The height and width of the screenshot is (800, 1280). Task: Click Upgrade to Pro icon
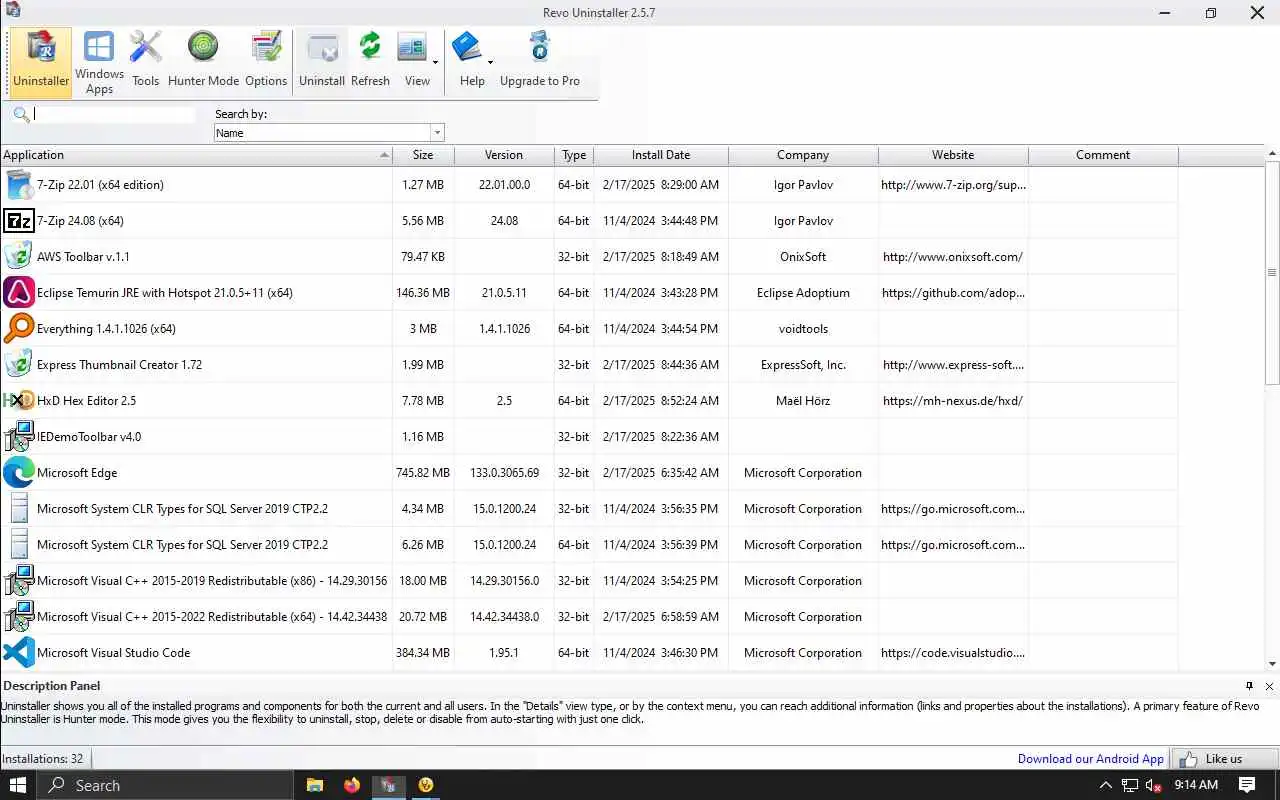click(x=540, y=62)
